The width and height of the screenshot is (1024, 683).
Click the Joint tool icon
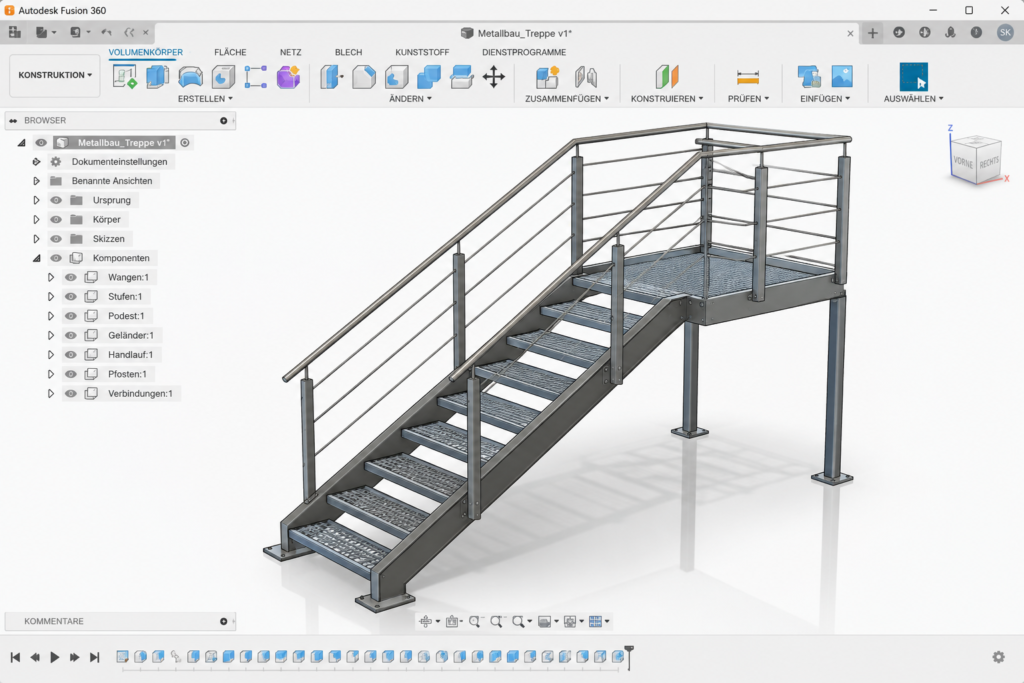pos(586,77)
